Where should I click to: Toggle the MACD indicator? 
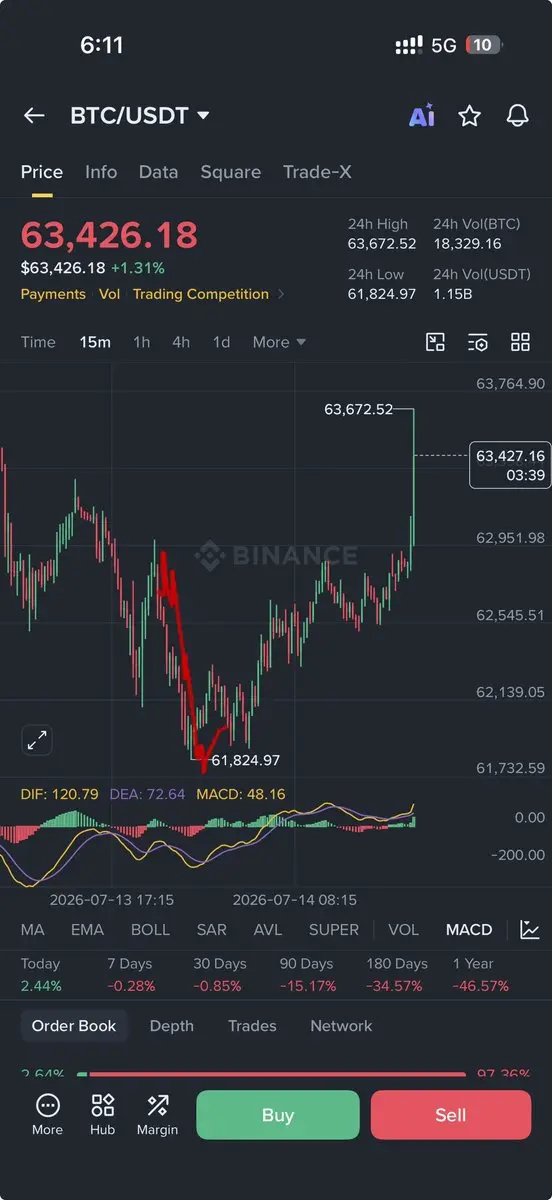tap(469, 930)
